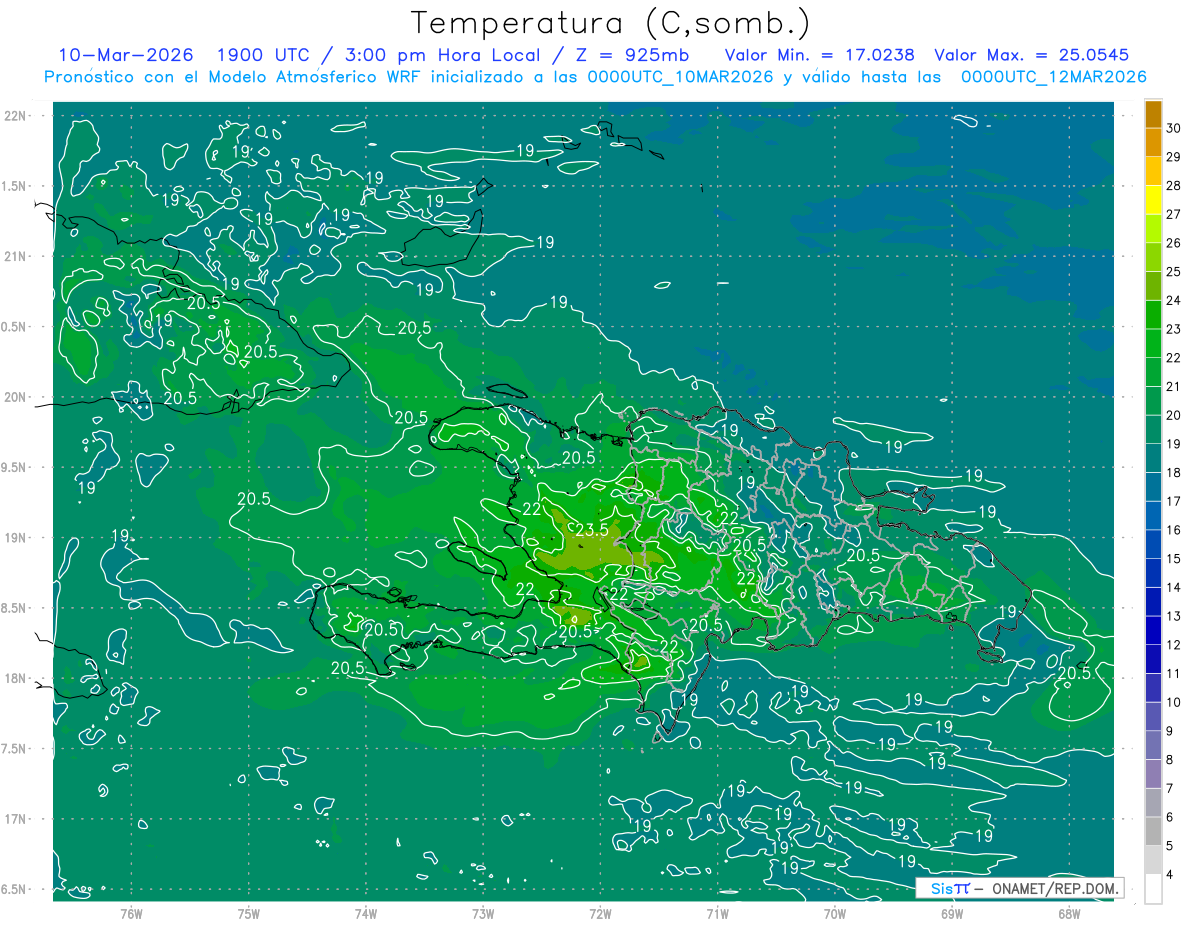Click the 68W longitude axis label
This screenshot has width=1200, height=927.
(x=1069, y=914)
